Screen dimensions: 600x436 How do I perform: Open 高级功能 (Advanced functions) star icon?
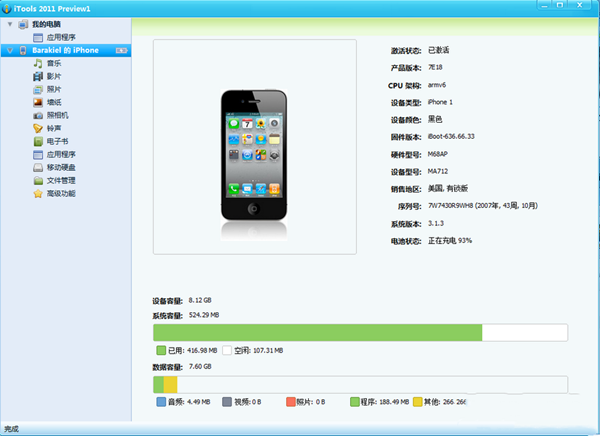pyautogui.click(x=38, y=193)
